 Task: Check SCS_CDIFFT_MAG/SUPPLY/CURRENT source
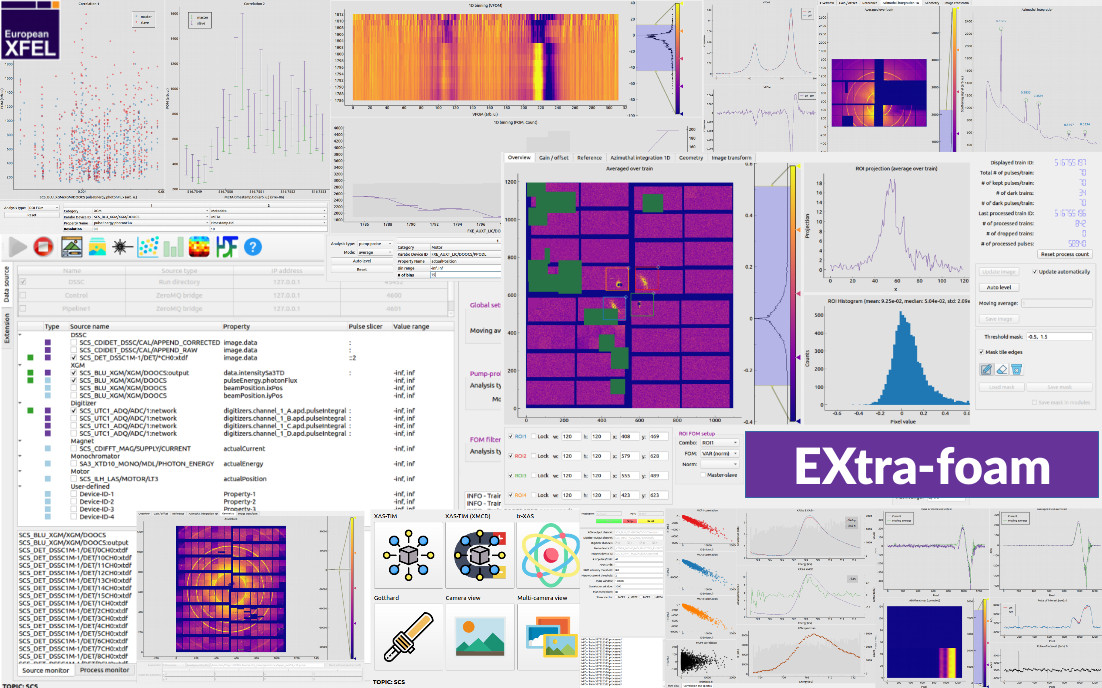tap(74, 448)
